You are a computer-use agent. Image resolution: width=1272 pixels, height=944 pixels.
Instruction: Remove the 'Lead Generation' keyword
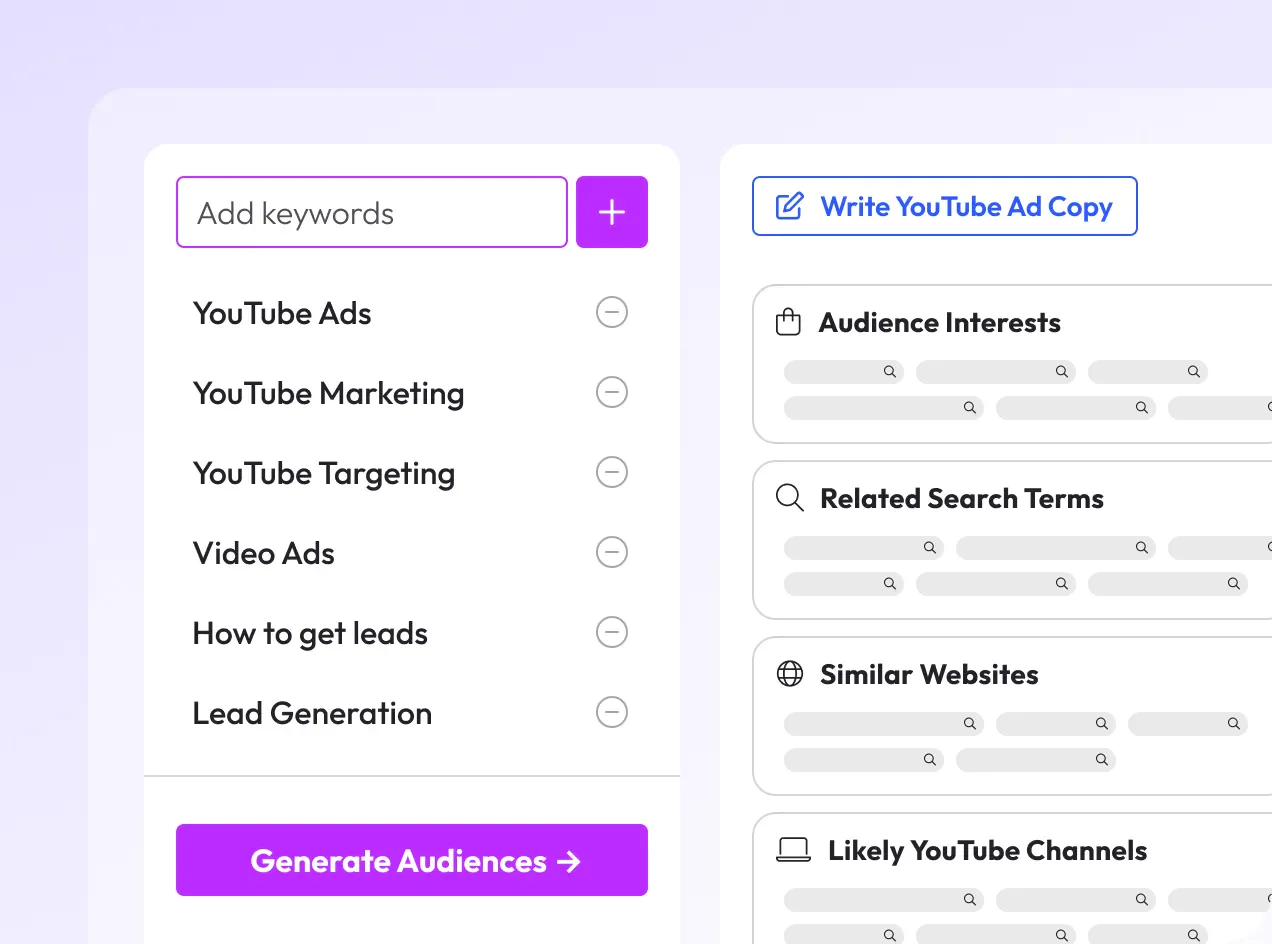611,712
